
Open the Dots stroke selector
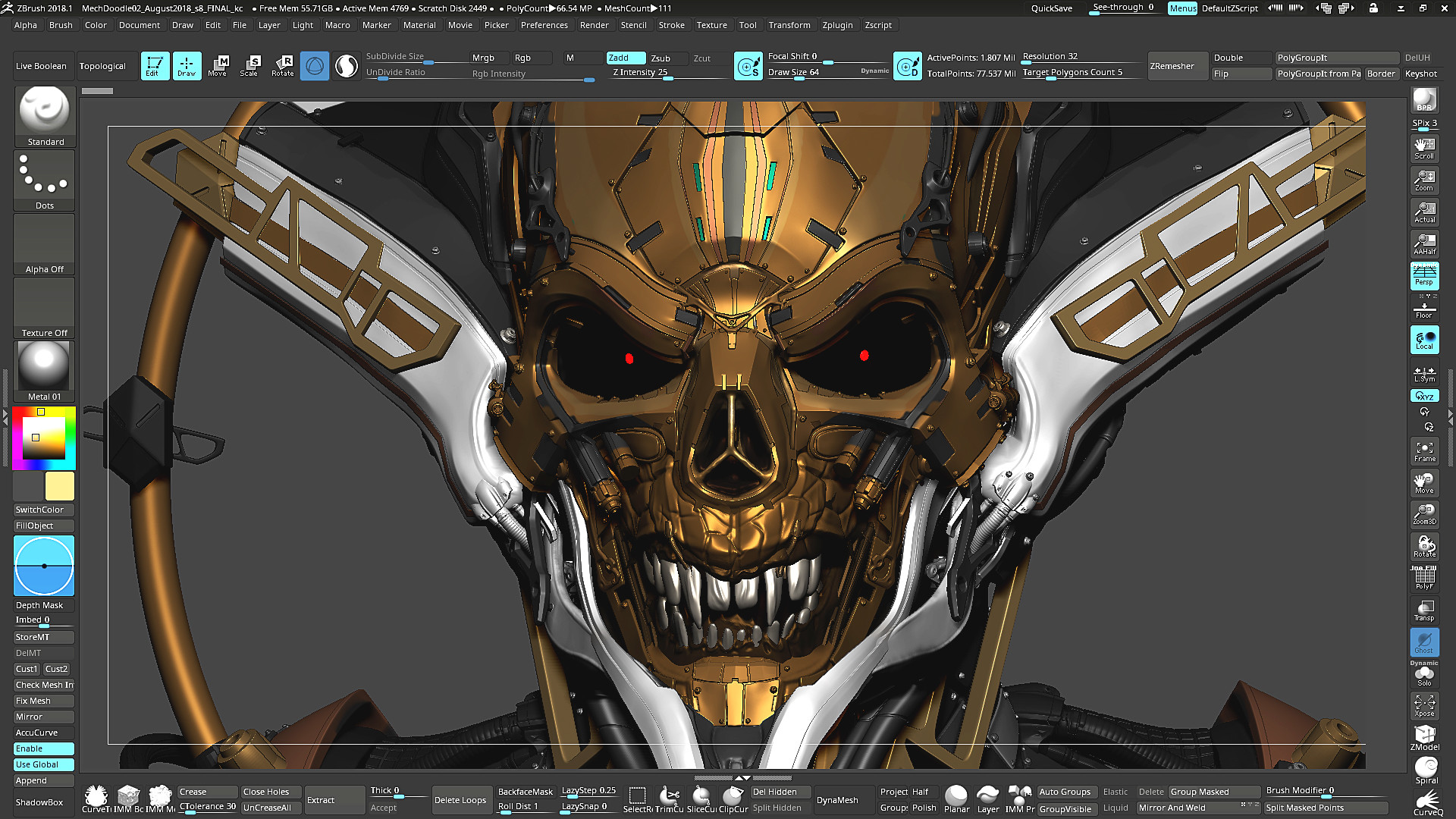45,180
